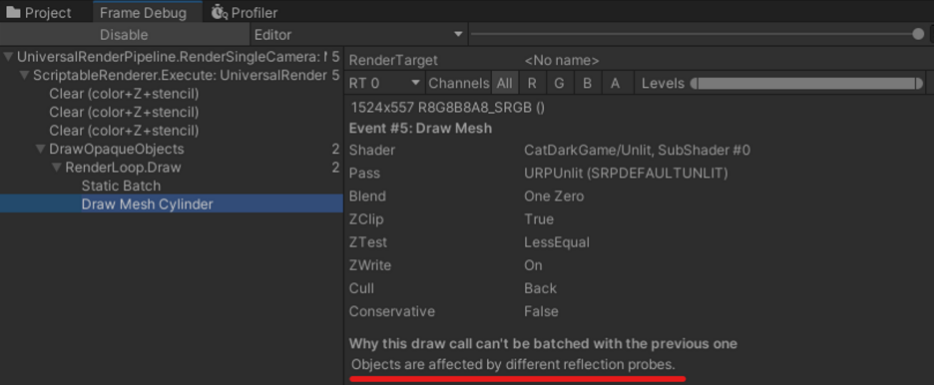Select the Static Batch event
The width and height of the screenshot is (934, 385).
pos(121,186)
